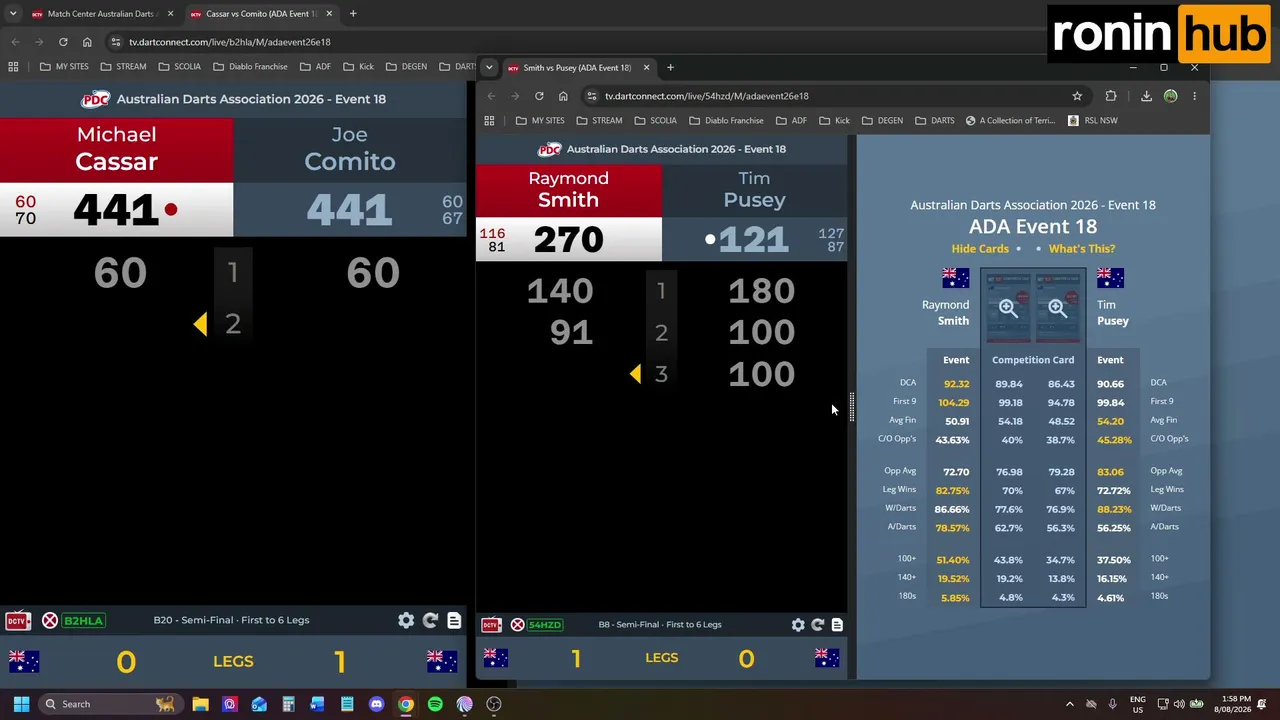The image size is (1280, 720).
Task: Open extensions puzzle icon in front window
Action: pyautogui.click(x=1111, y=96)
